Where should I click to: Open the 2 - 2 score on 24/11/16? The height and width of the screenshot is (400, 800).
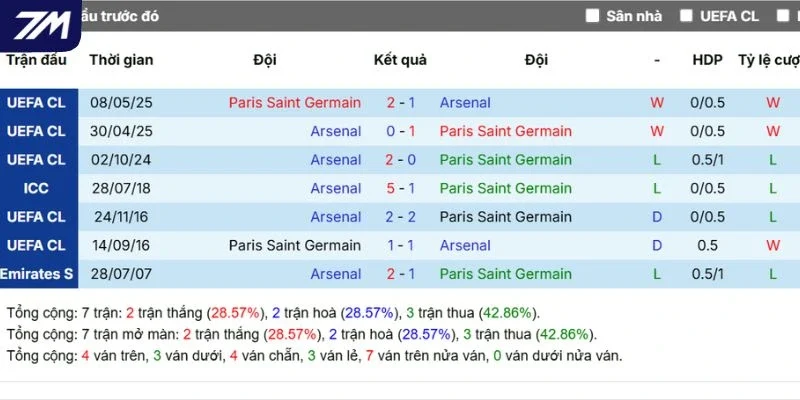tap(401, 217)
